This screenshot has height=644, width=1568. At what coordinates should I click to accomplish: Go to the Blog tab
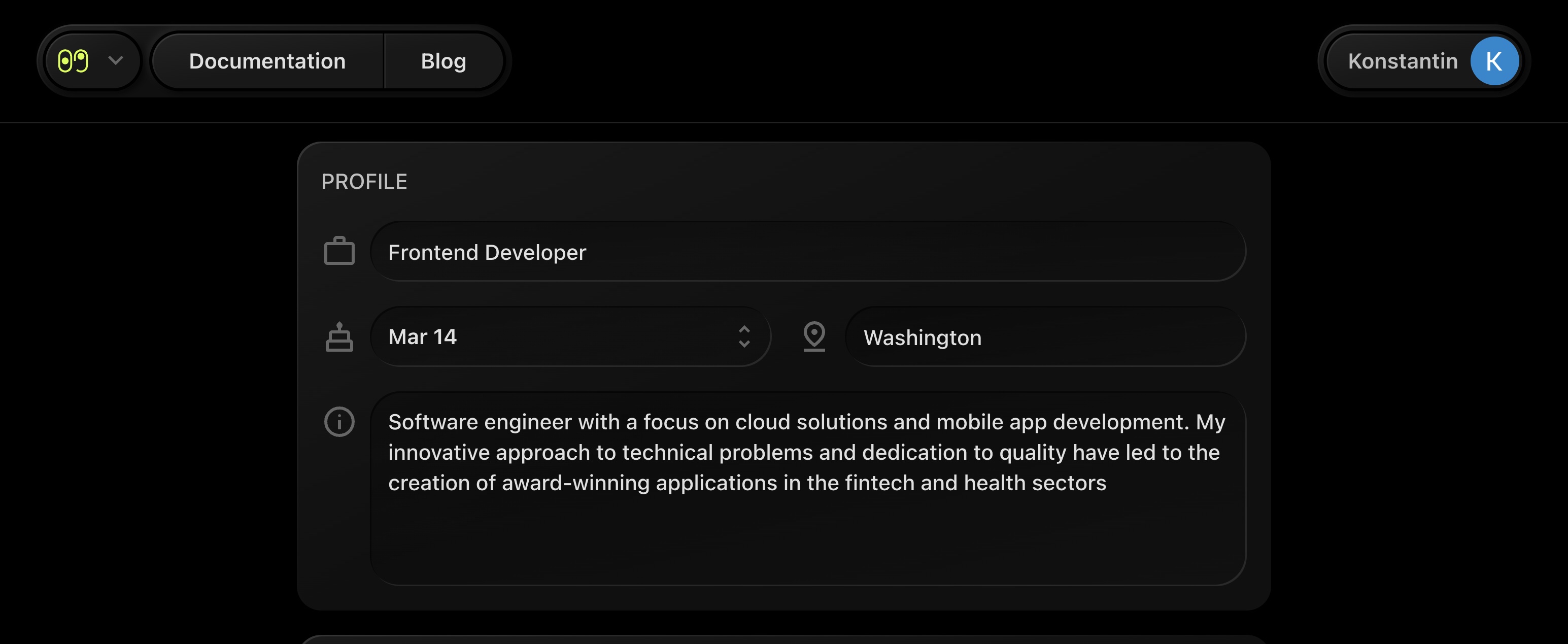click(443, 61)
